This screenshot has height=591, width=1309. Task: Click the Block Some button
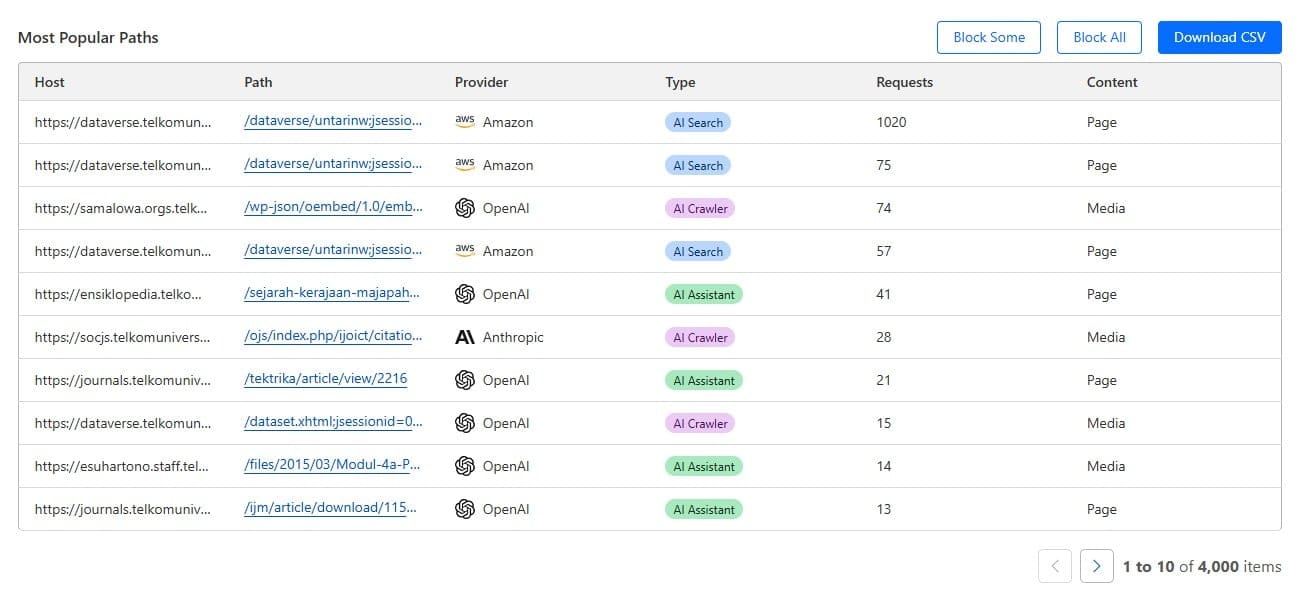tap(988, 37)
